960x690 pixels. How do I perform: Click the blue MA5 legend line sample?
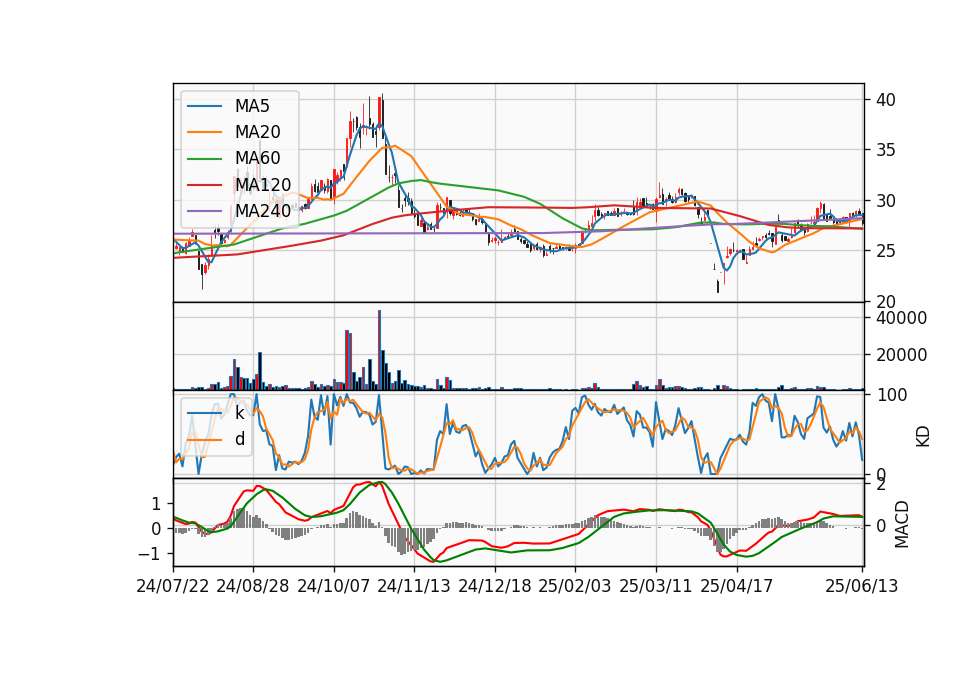(x=204, y=106)
